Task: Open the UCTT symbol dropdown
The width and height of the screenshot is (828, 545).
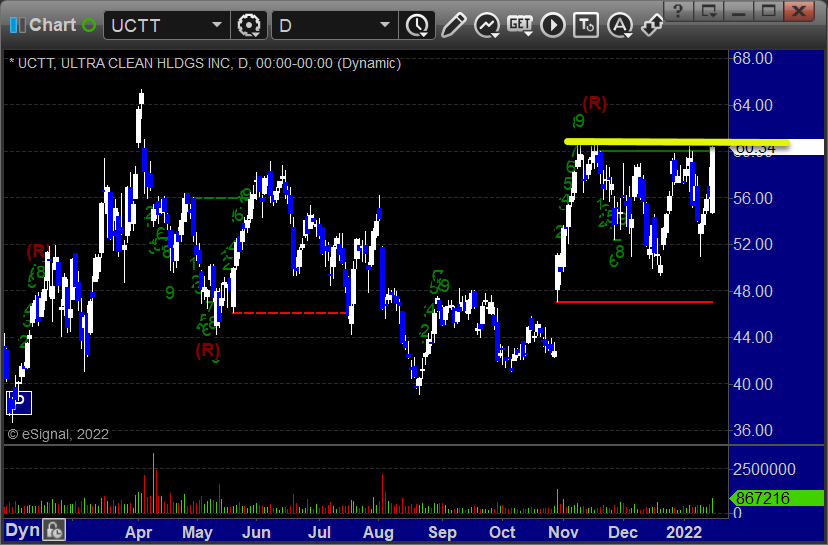Action: [x=217, y=25]
